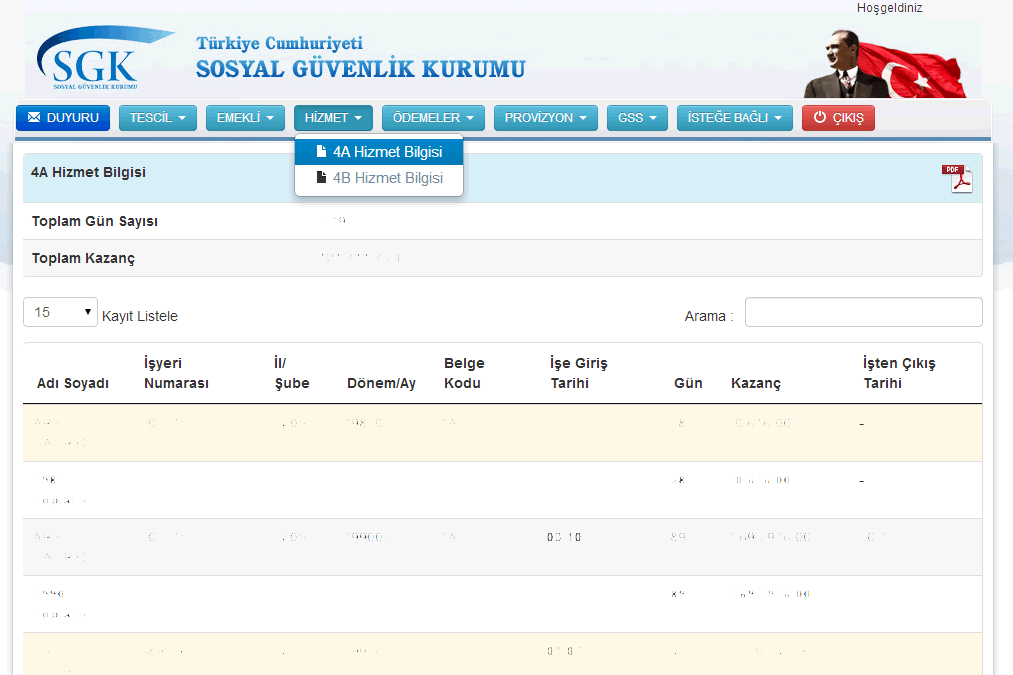Select 4B Hizmet Bilgisi menu entry

(379, 178)
